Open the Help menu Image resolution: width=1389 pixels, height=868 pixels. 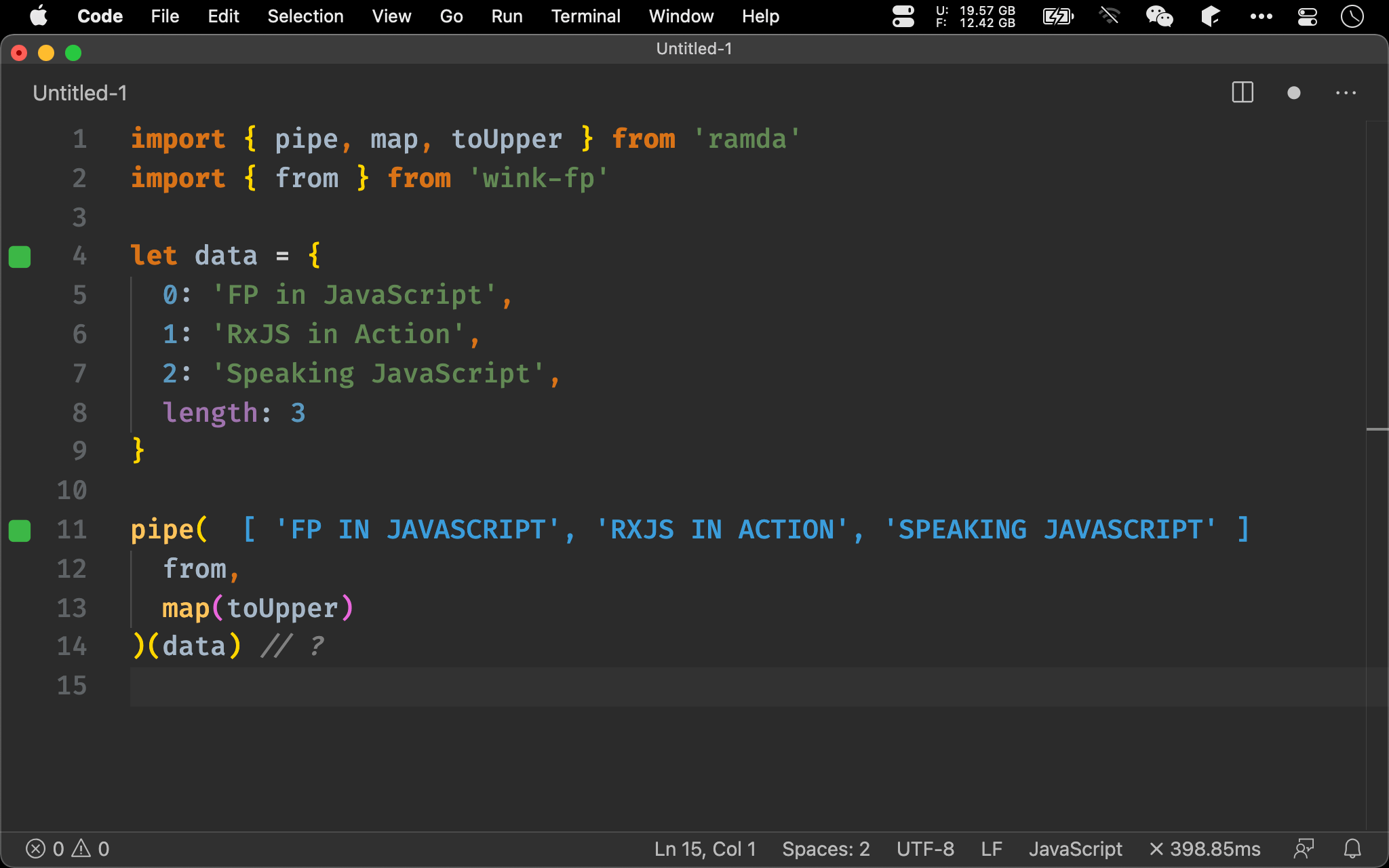coord(760,16)
